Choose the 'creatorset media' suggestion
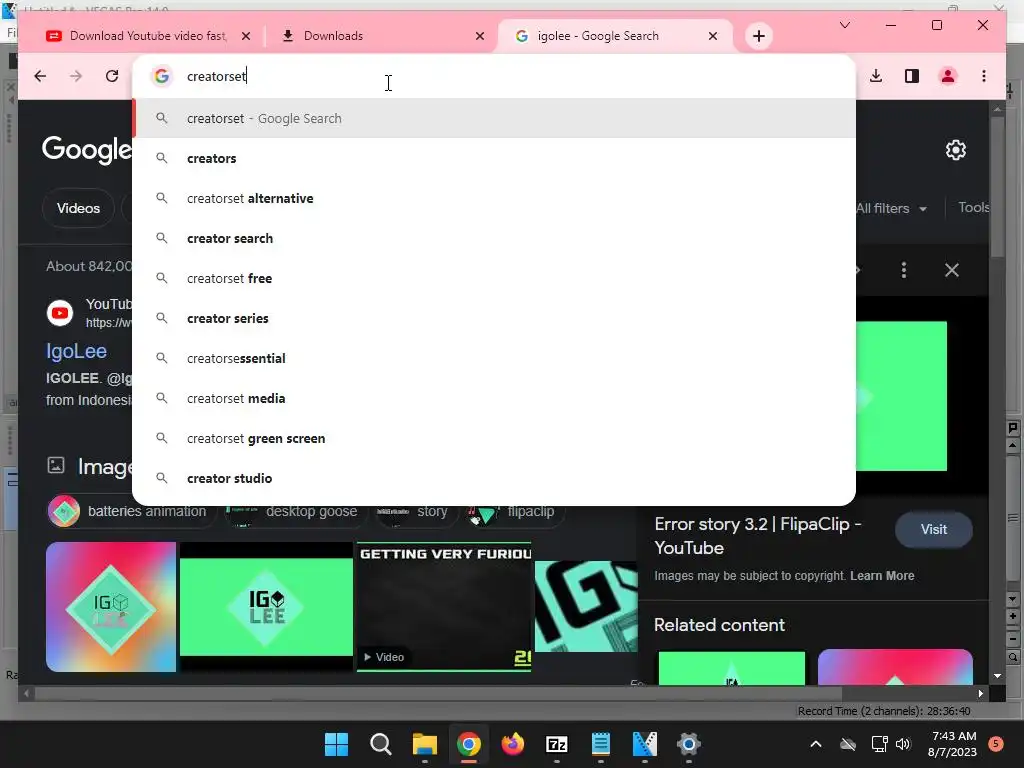Image resolution: width=1024 pixels, height=768 pixels. 494,398
